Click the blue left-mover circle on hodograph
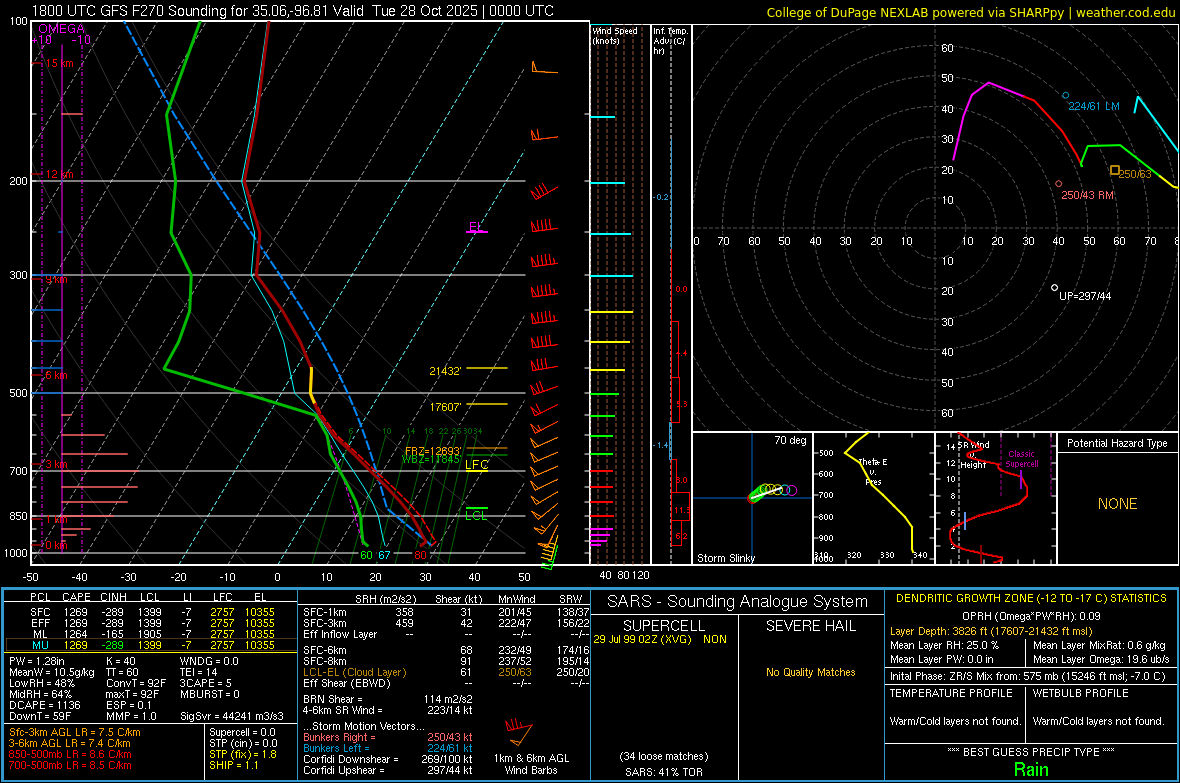 (1066, 96)
